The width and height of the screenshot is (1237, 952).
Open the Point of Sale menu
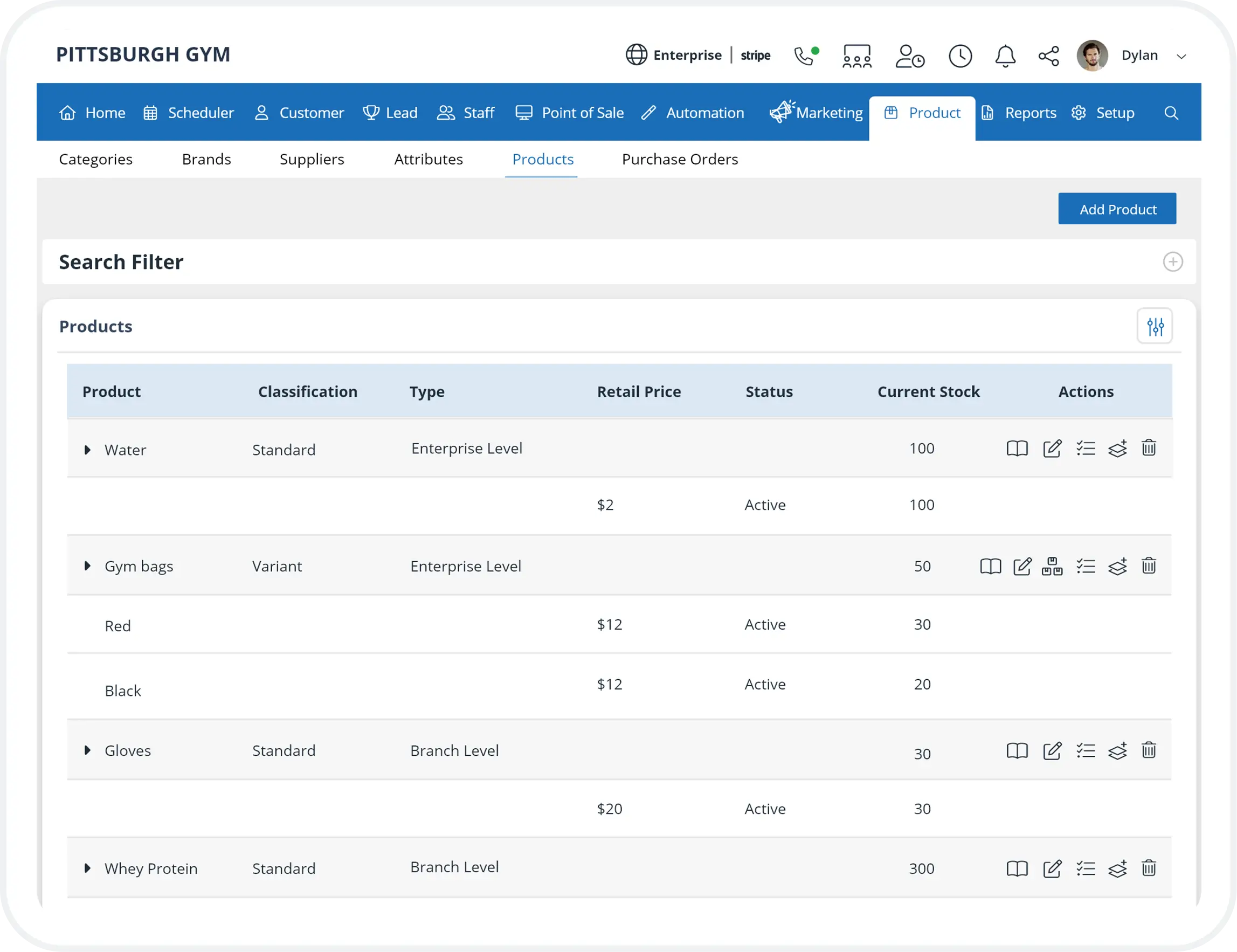pos(569,113)
